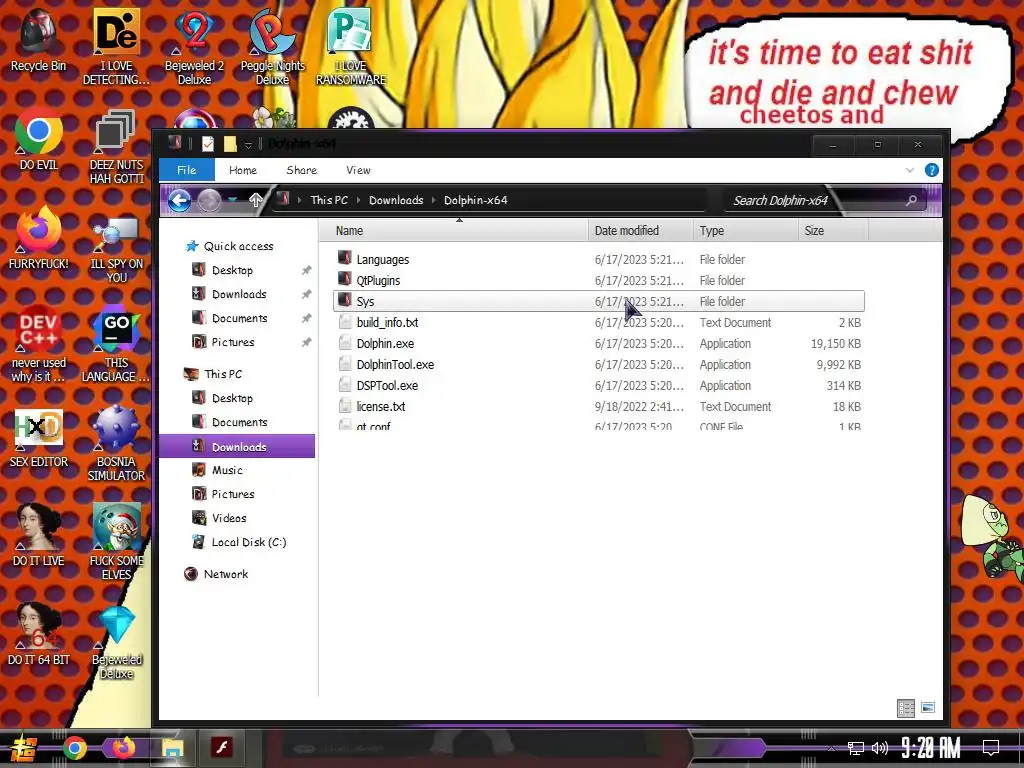
Task: Open the DEEZ NUTS HAH GOTTI shortcut
Action: click(116, 146)
